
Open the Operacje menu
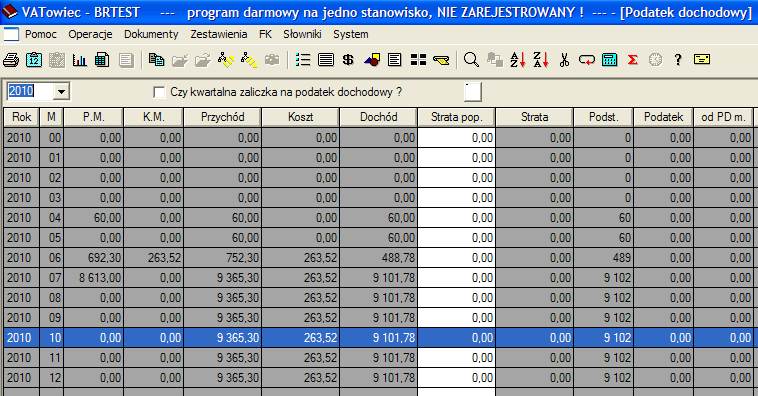(x=90, y=34)
